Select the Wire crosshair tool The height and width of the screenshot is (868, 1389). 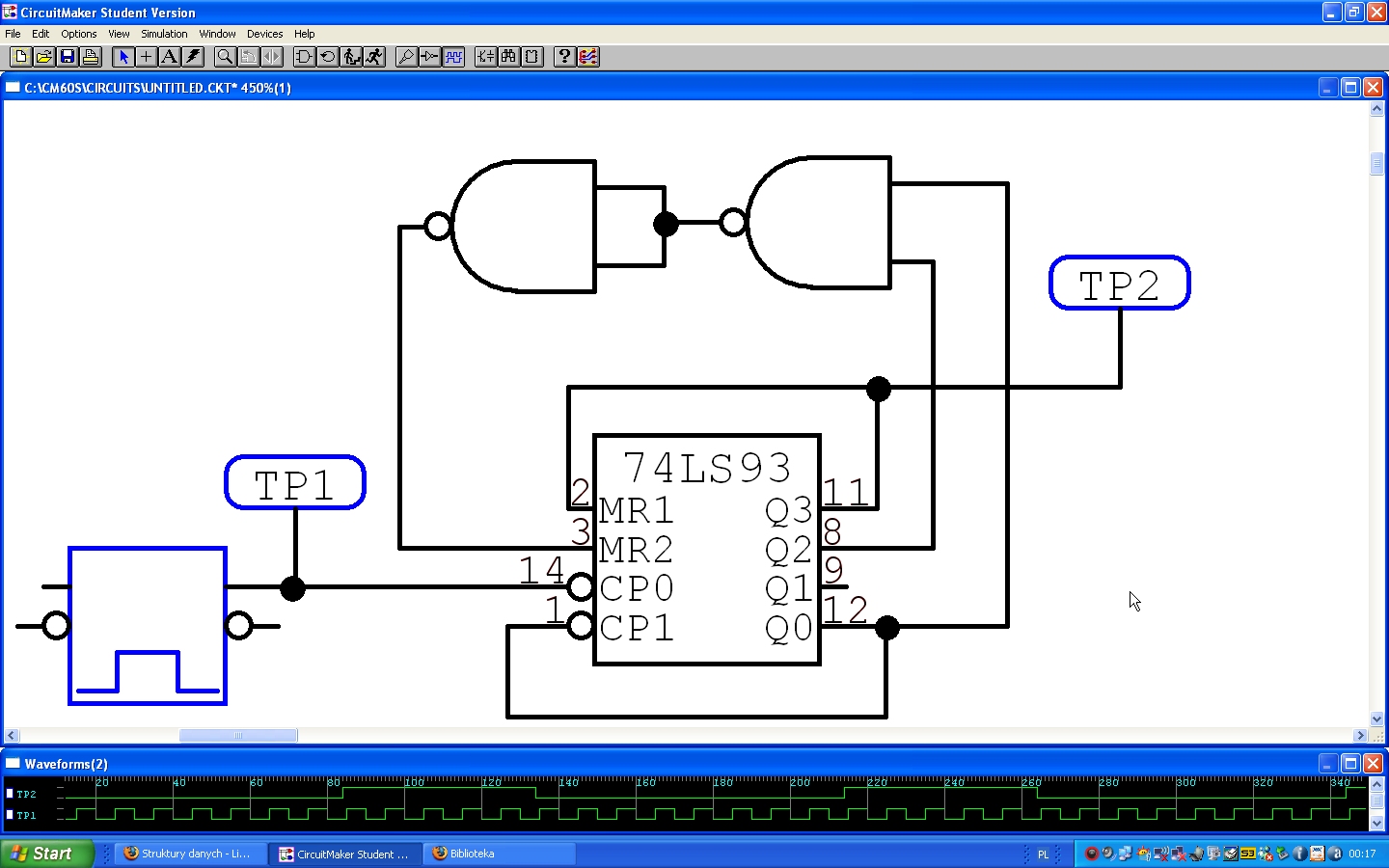146,57
